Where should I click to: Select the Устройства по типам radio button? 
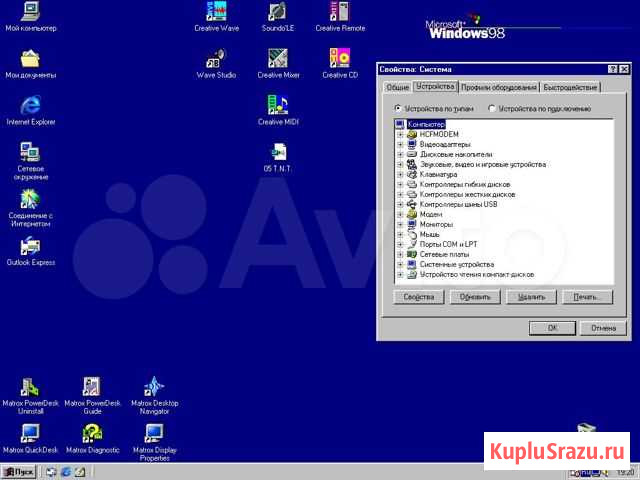click(x=398, y=109)
